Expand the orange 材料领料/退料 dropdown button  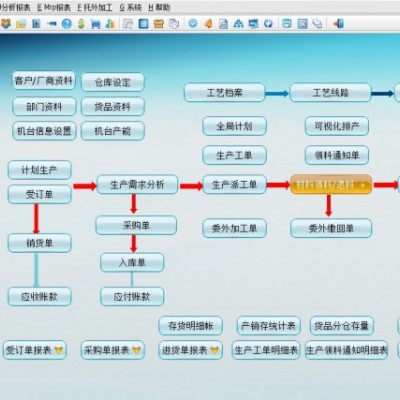[363, 185]
